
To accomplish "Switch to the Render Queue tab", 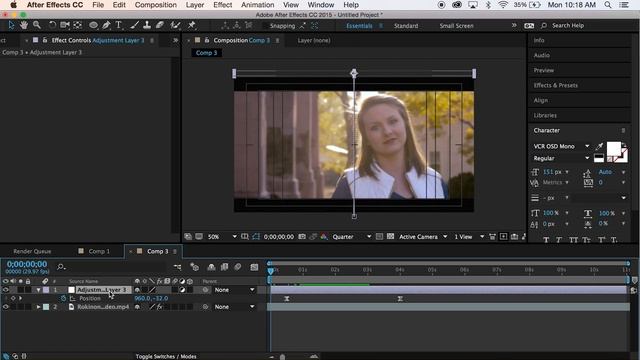I will [32, 251].
